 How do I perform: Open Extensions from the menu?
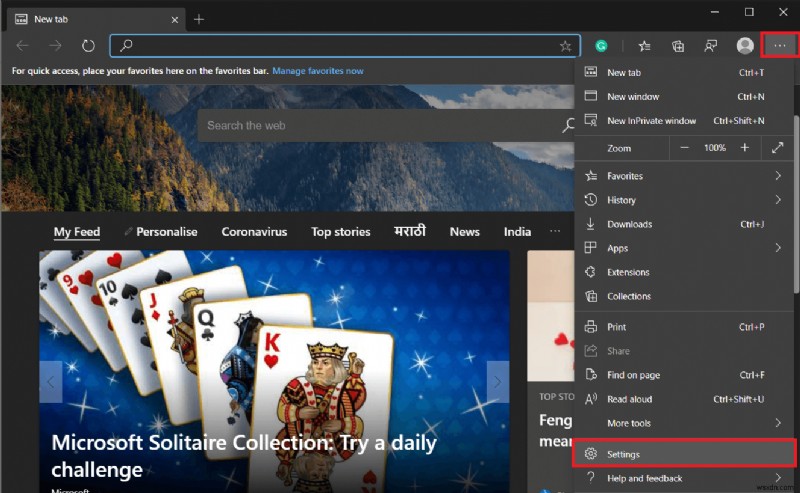(x=684, y=272)
